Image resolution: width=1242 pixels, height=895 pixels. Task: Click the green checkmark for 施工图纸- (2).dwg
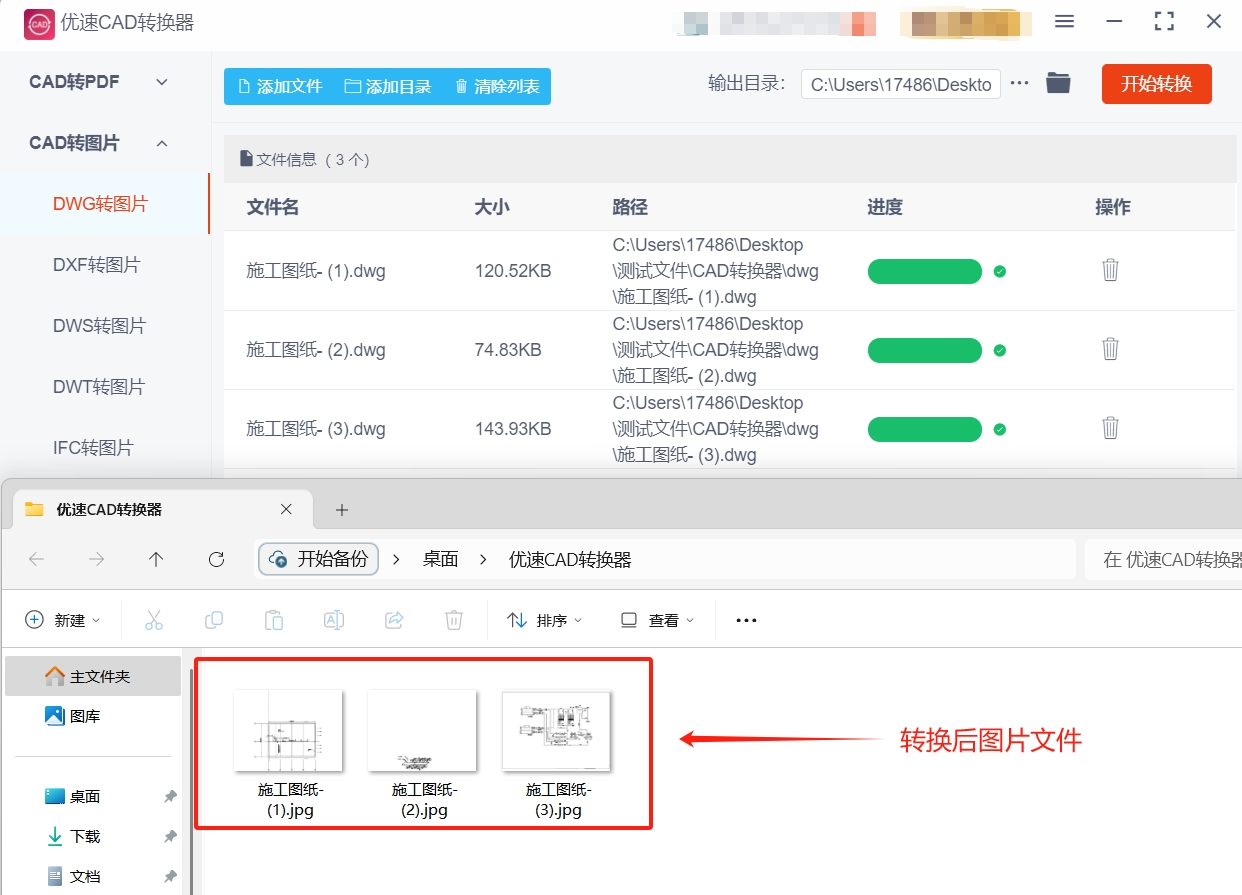point(999,349)
